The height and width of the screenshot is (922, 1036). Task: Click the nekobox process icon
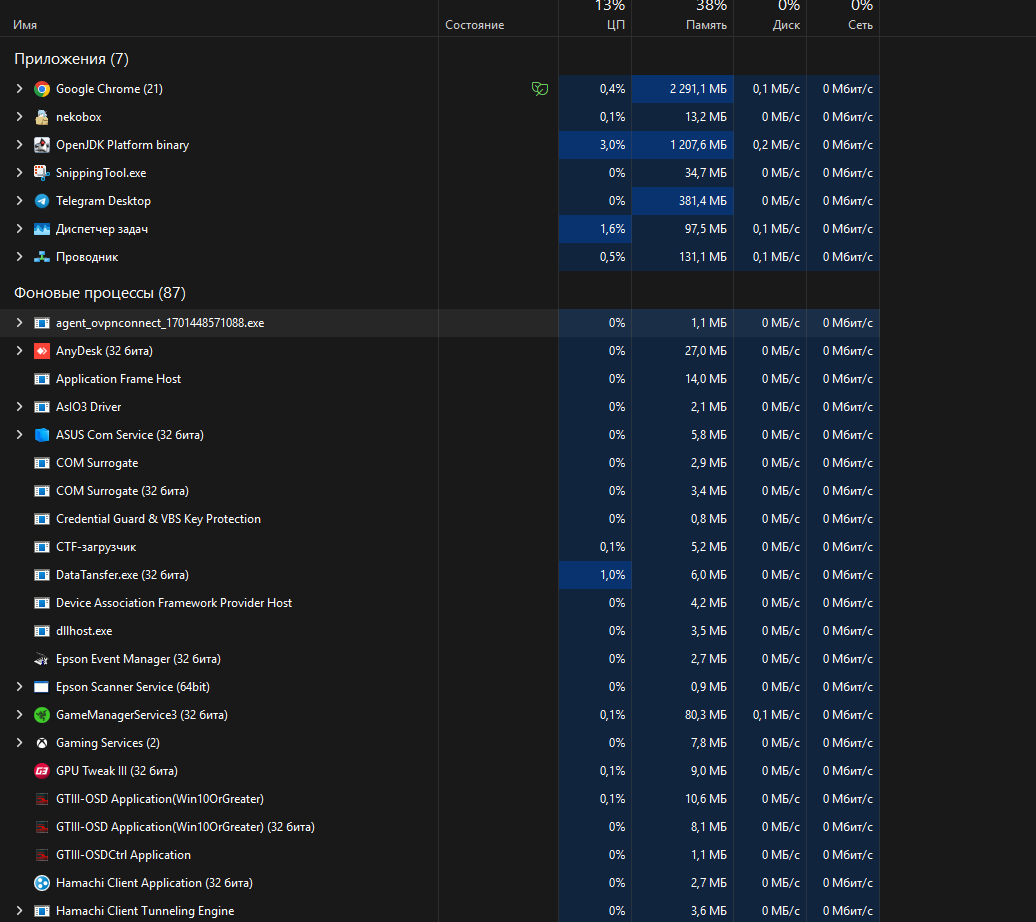tap(42, 117)
